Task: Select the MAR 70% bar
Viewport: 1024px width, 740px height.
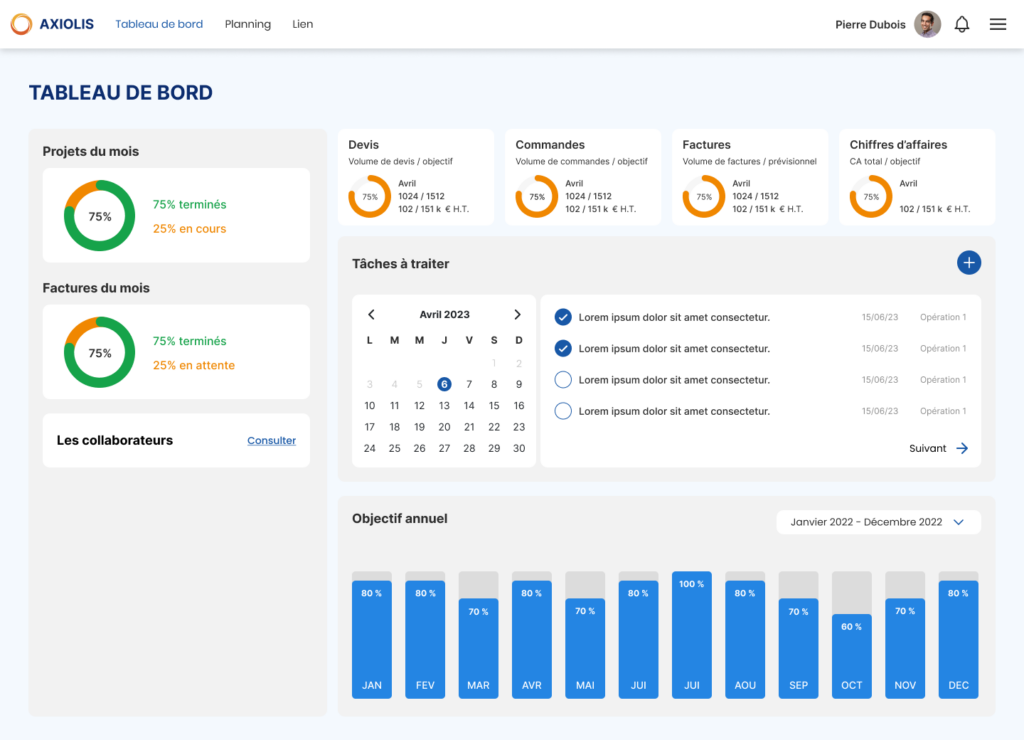Action: 478,648
